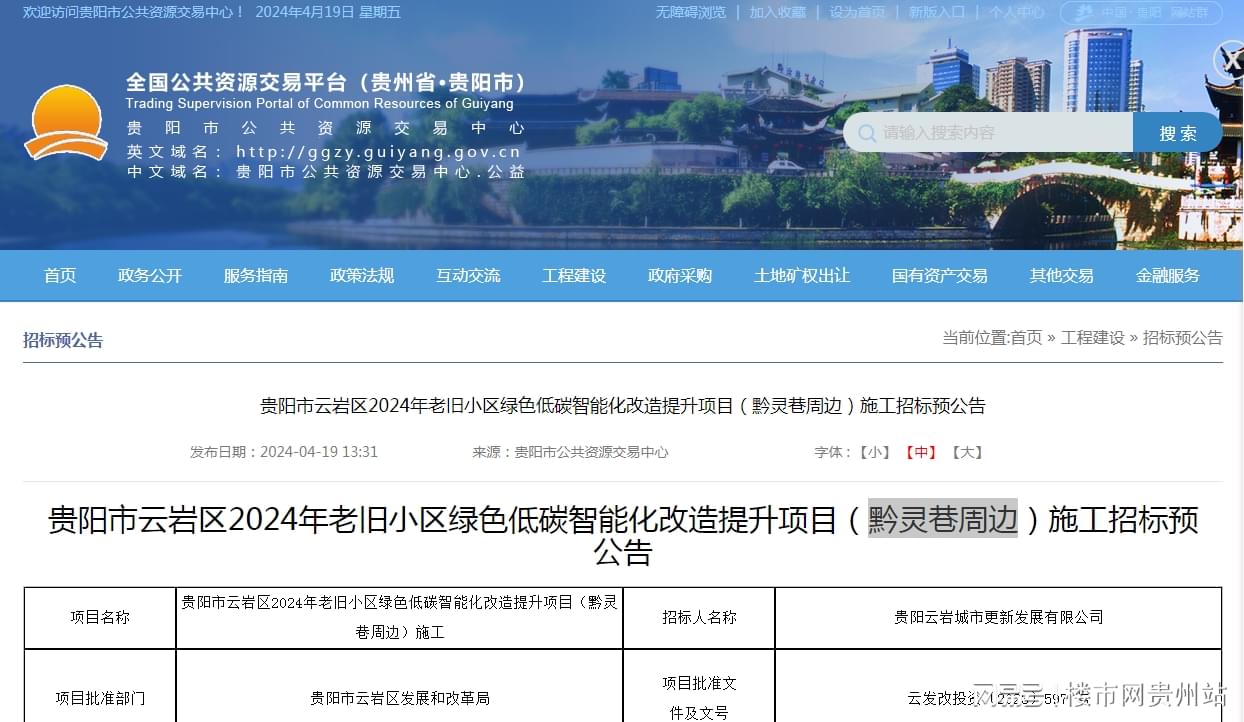This screenshot has width=1244, height=722.
Task: Go to 个人中心
Action: pyautogui.click(x=1017, y=12)
